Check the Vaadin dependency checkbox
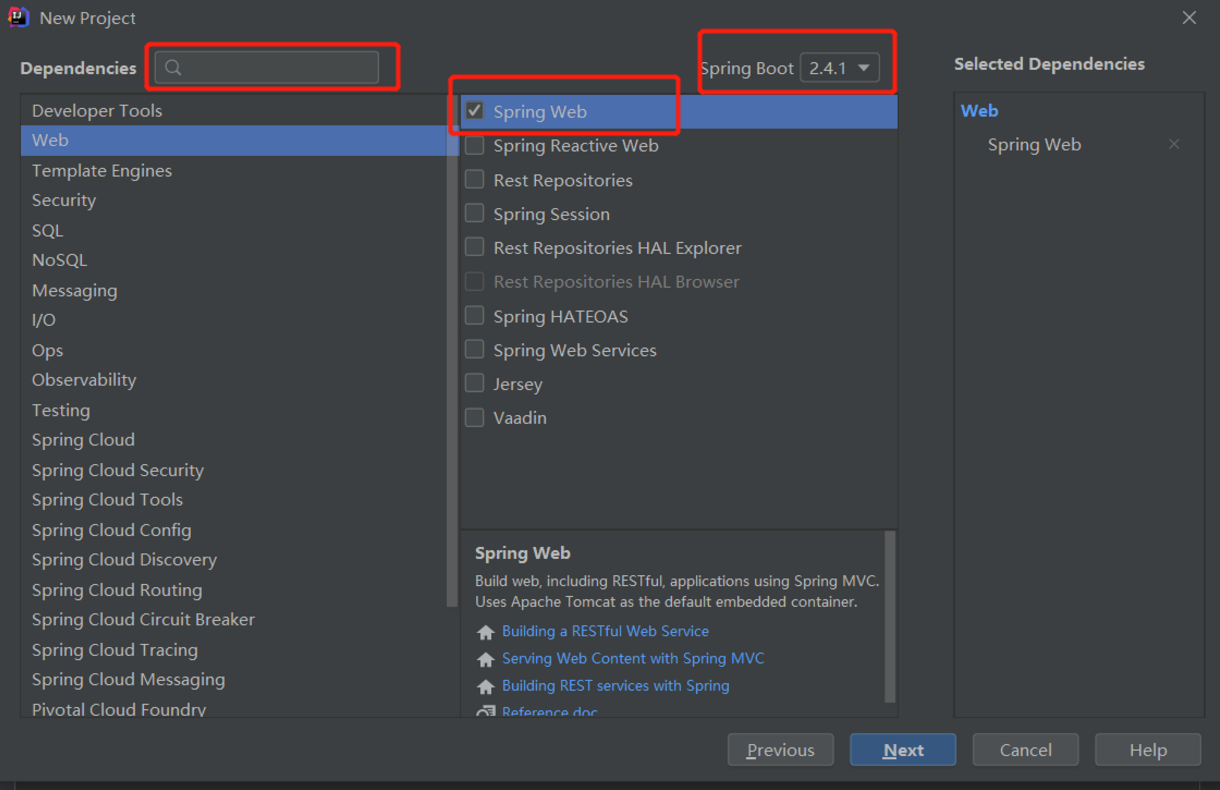 (475, 418)
